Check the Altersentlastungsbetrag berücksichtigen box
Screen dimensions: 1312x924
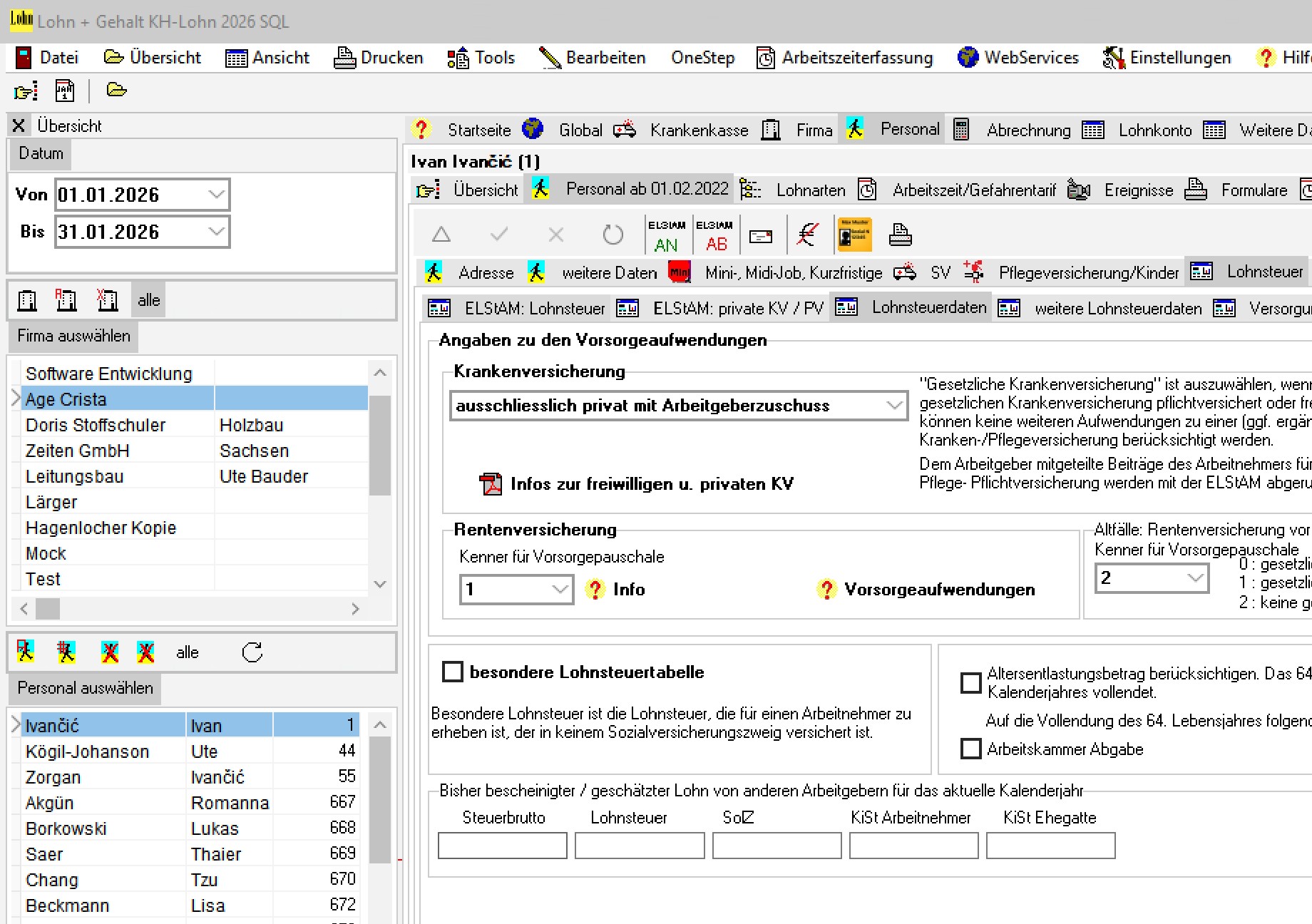pyautogui.click(x=970, y=682)
